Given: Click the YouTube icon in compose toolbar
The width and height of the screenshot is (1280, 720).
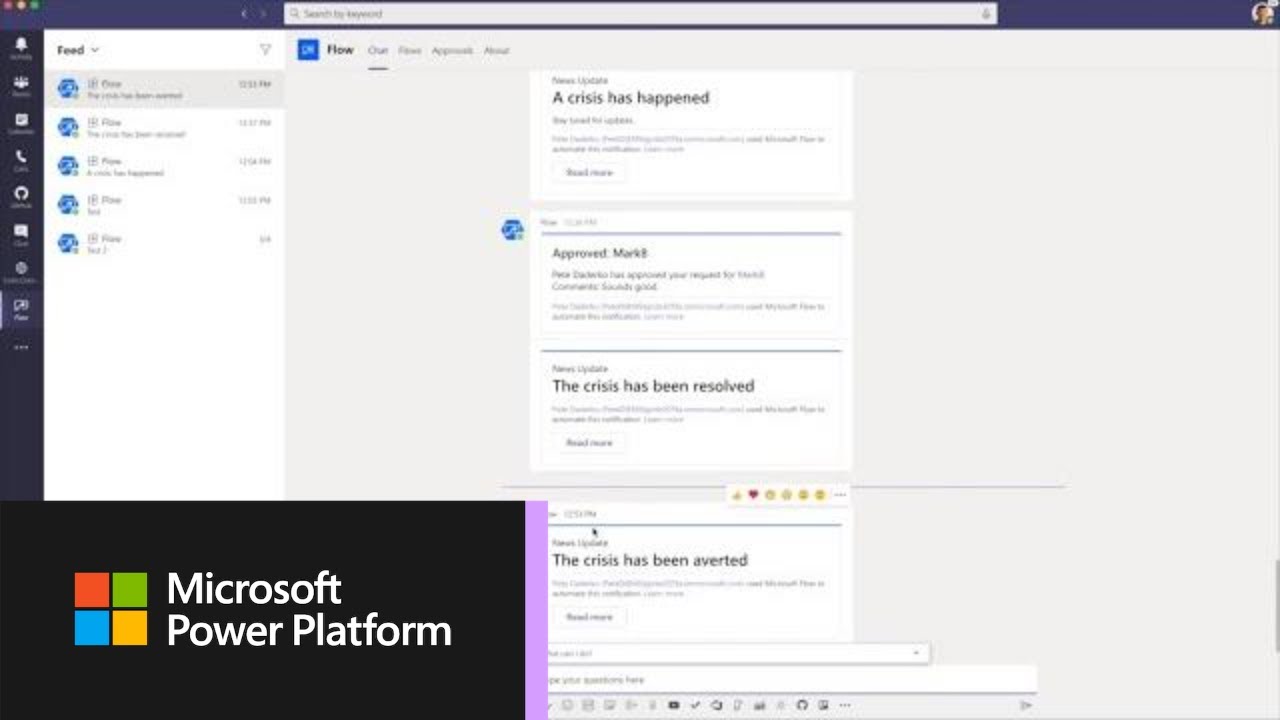Looking at the screenshot, I should point(674,705).
